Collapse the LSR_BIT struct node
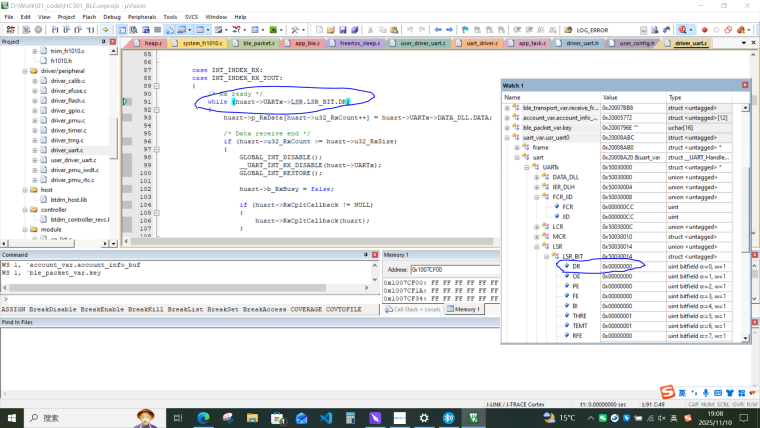This screenshot has height=428, width=760. [x=547, y=255]
